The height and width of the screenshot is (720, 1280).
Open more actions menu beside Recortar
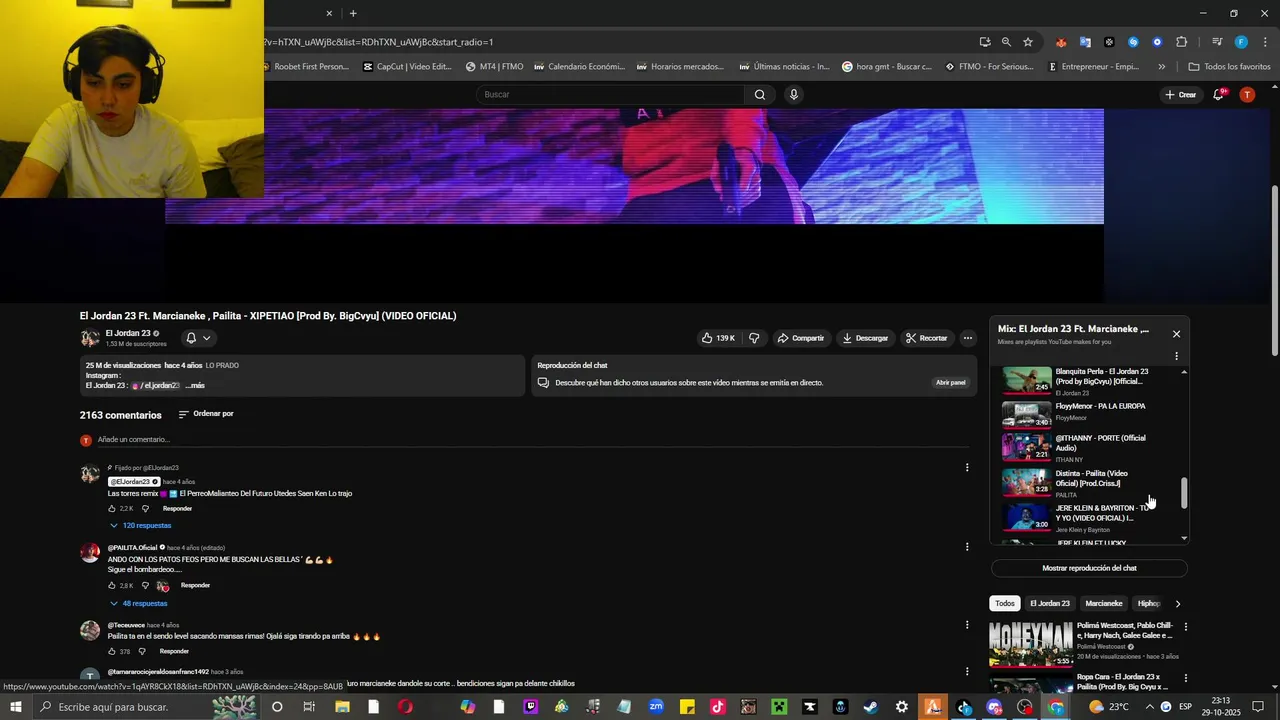[968, 338]
